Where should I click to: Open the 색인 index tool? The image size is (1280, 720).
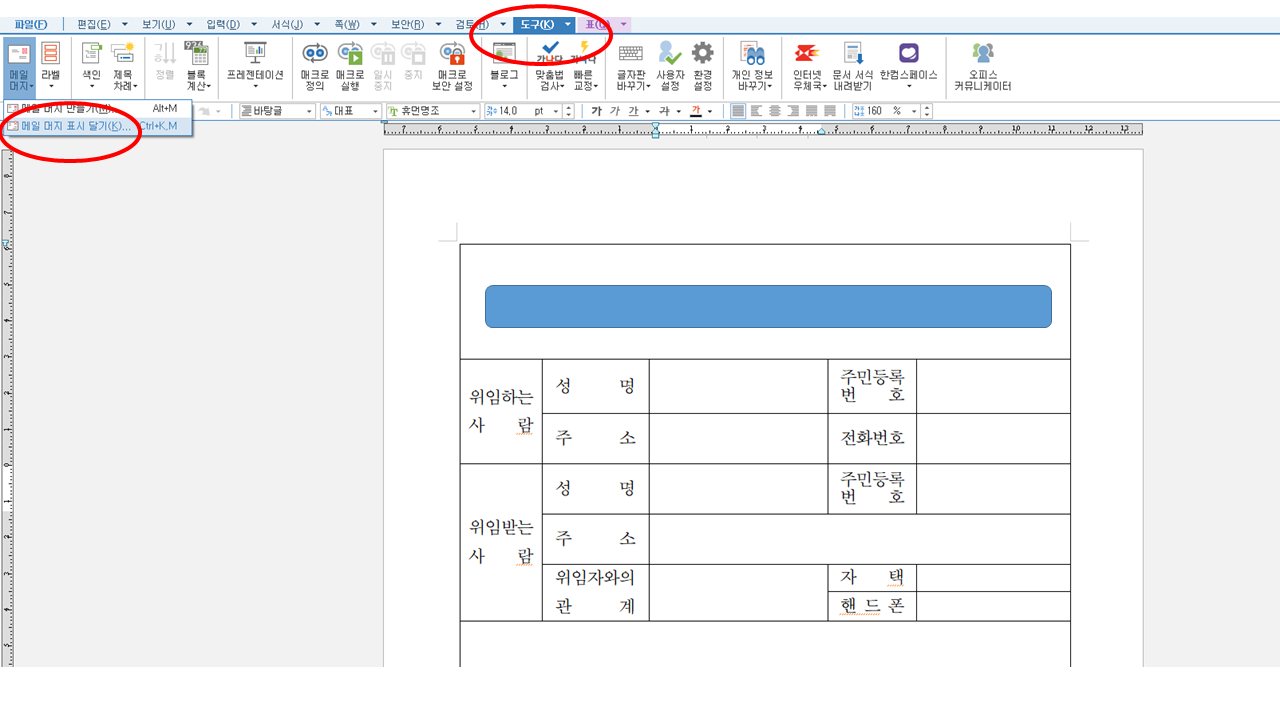pos(91,67)
